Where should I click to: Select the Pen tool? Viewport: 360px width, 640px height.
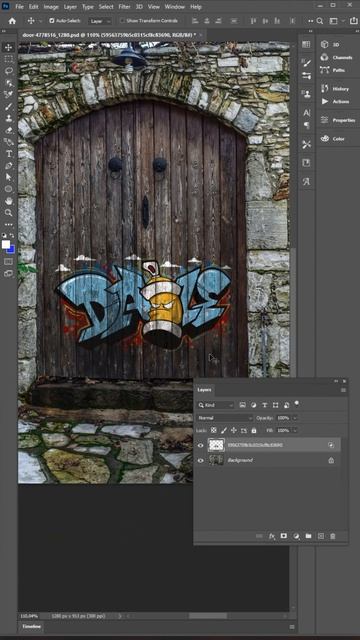8,166
